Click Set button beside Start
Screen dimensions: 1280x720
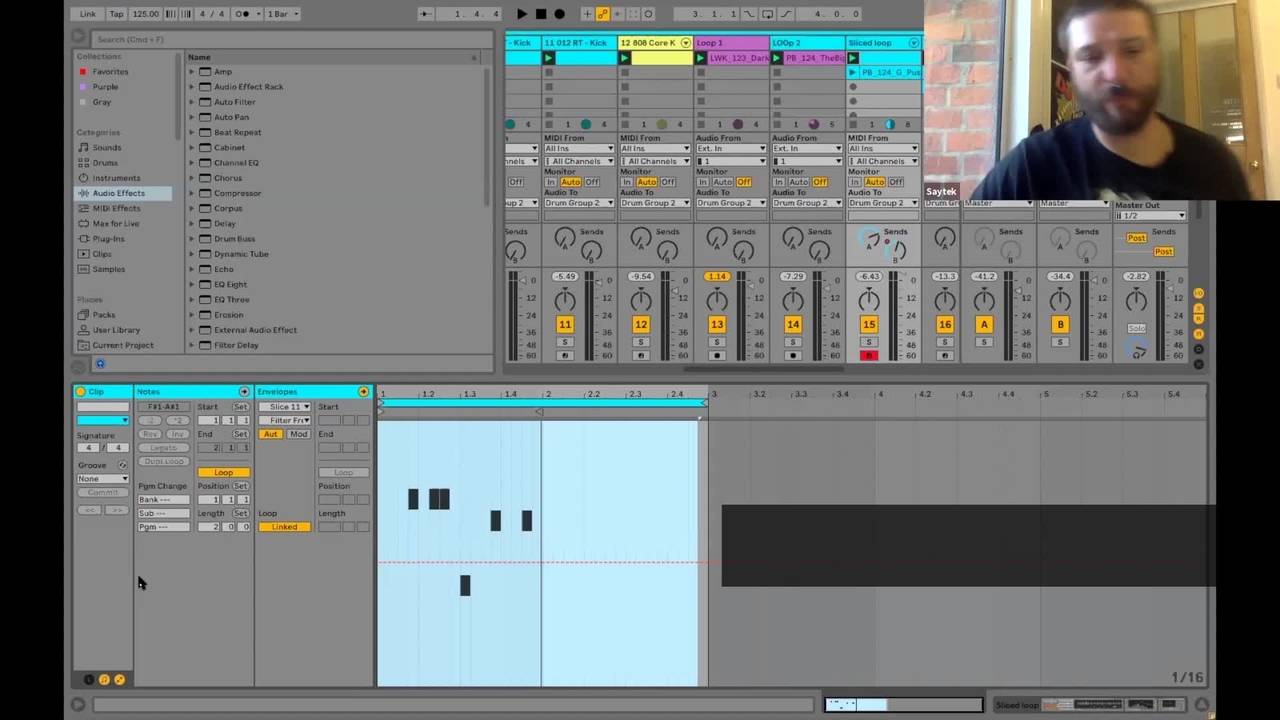(x=240, y=407)
